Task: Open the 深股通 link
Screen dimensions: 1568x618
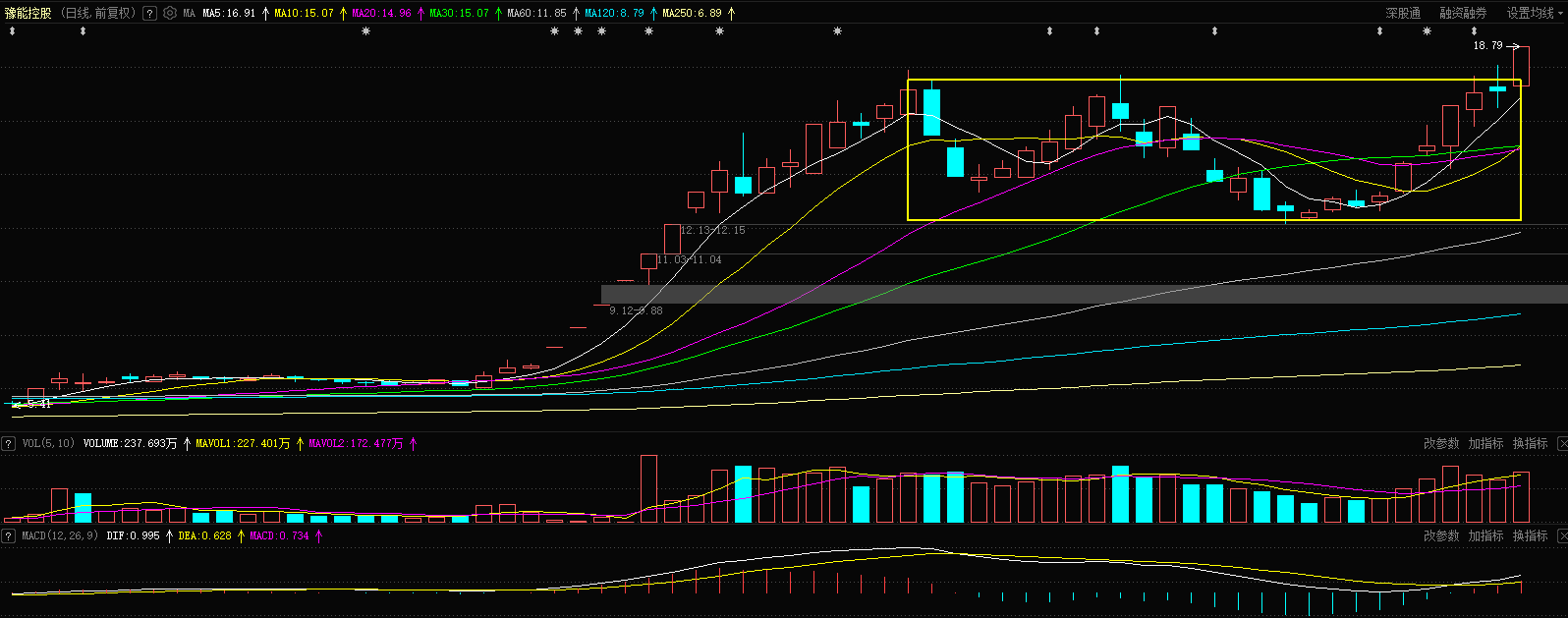Action: point(1403,13)
